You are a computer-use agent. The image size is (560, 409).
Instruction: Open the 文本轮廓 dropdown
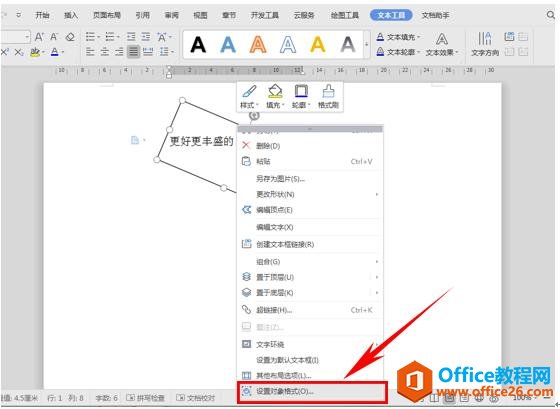coord(399,52)
